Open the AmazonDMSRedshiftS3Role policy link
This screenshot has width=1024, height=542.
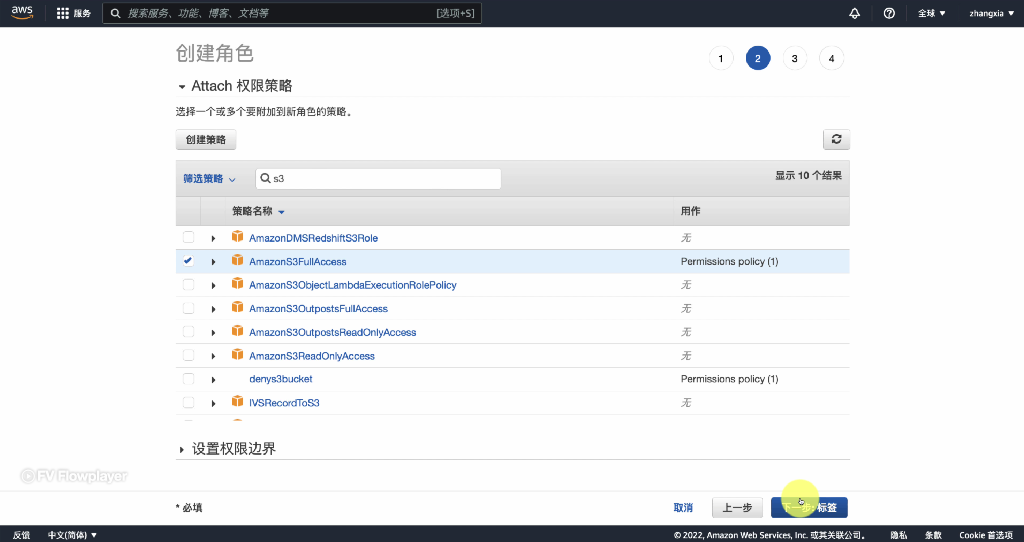click(x=313, y=238)
